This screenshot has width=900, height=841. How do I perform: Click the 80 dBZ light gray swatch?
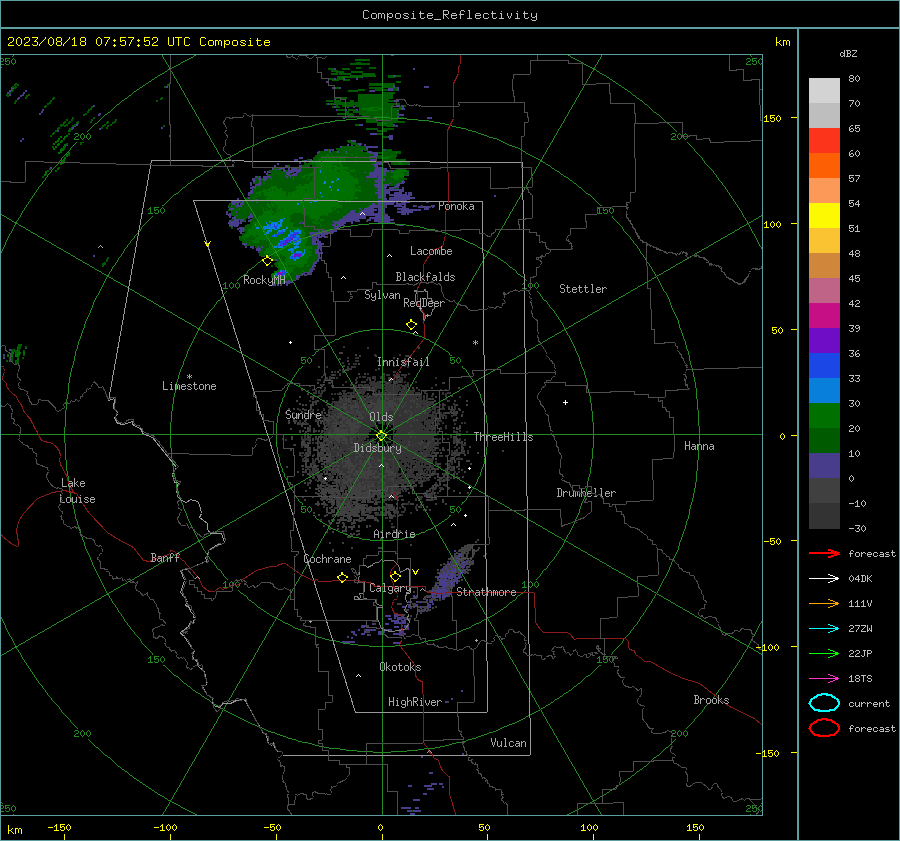tap(824, 90)
